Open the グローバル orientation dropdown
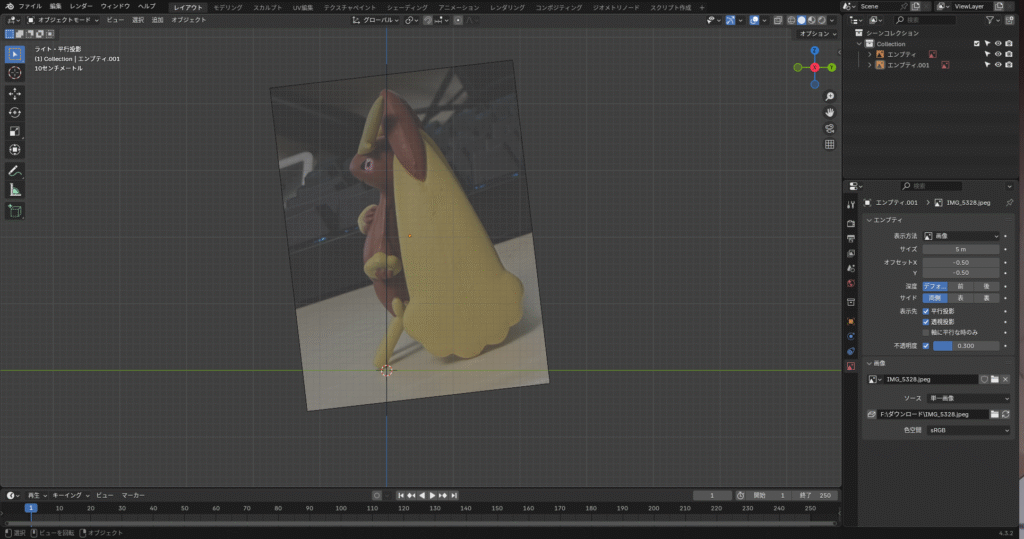Viewport: 1024px width, 539px height. 376,20
